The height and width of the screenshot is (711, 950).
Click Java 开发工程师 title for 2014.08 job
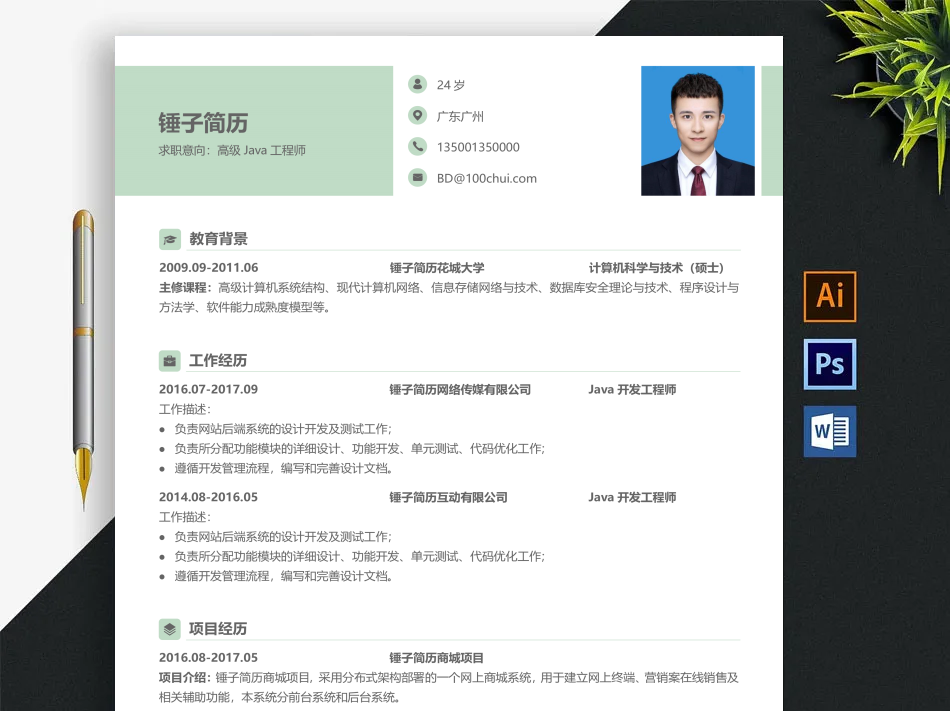[x=632, y=497]
